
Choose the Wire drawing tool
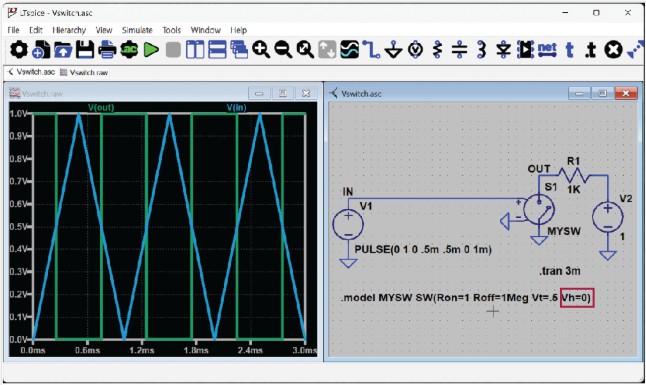[371, 50]
